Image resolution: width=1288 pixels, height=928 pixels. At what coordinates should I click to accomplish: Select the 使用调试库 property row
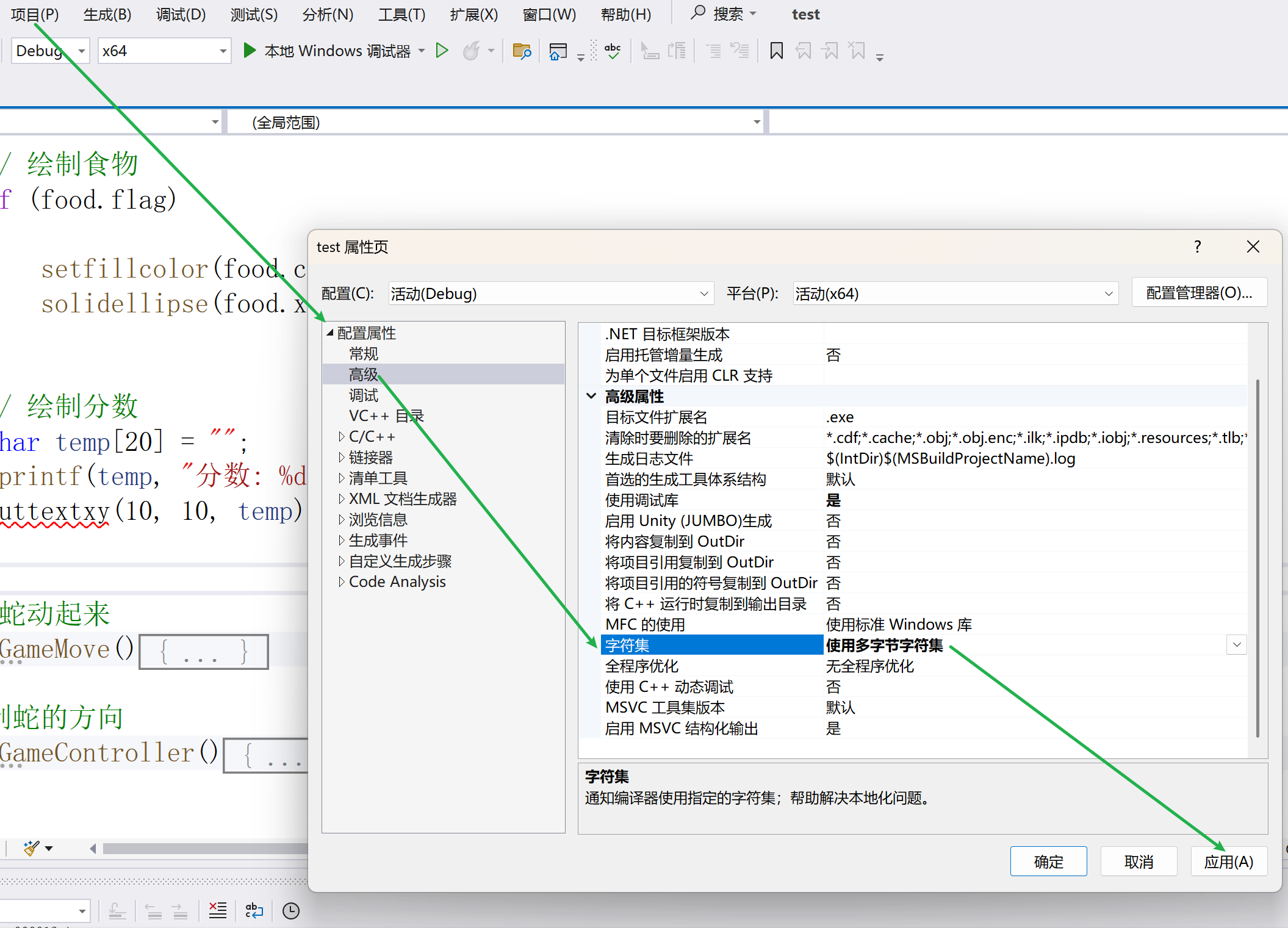[925, 500]
